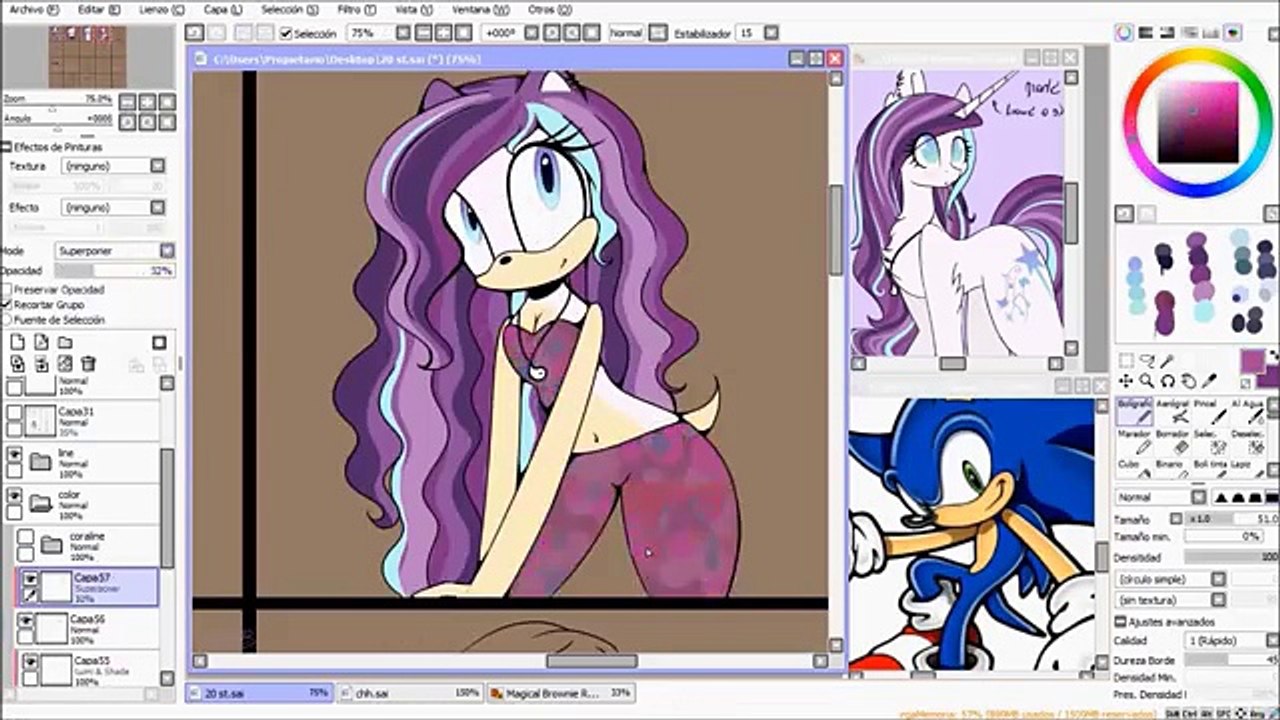Hide the line folder layer
Image resolution: width=1280 pixels, height=720 pixels.
[x=14, y=454]
